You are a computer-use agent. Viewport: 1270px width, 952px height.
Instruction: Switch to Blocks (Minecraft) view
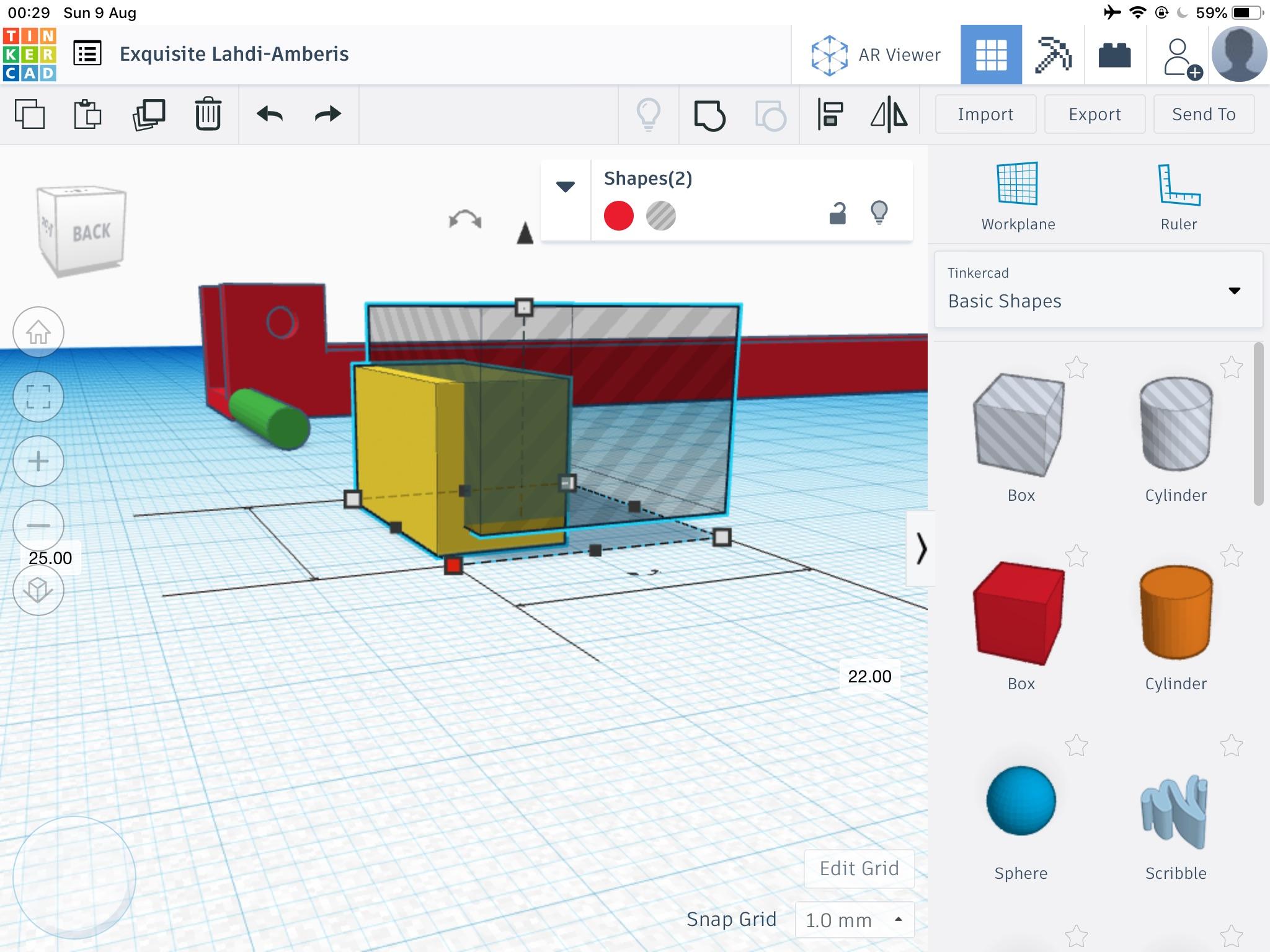point(1053,55)
